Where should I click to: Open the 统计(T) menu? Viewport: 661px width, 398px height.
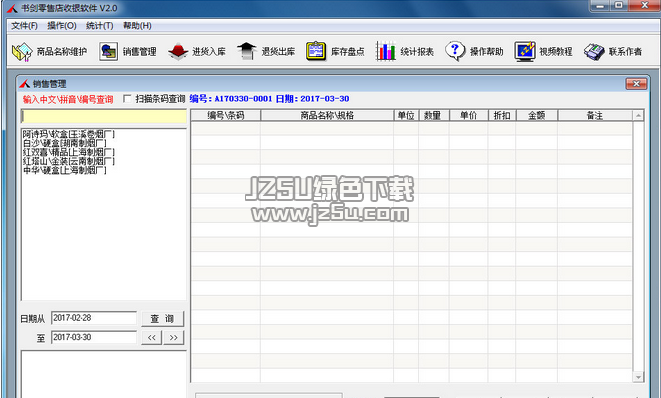coord(99,26)
